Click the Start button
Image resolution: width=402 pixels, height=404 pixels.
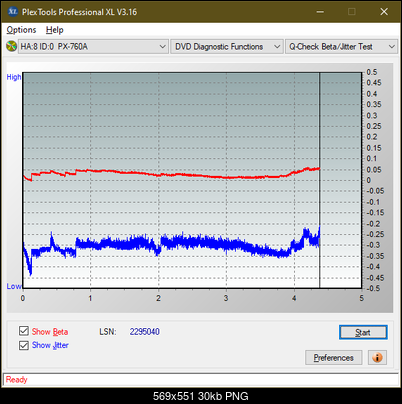(363, 332)
